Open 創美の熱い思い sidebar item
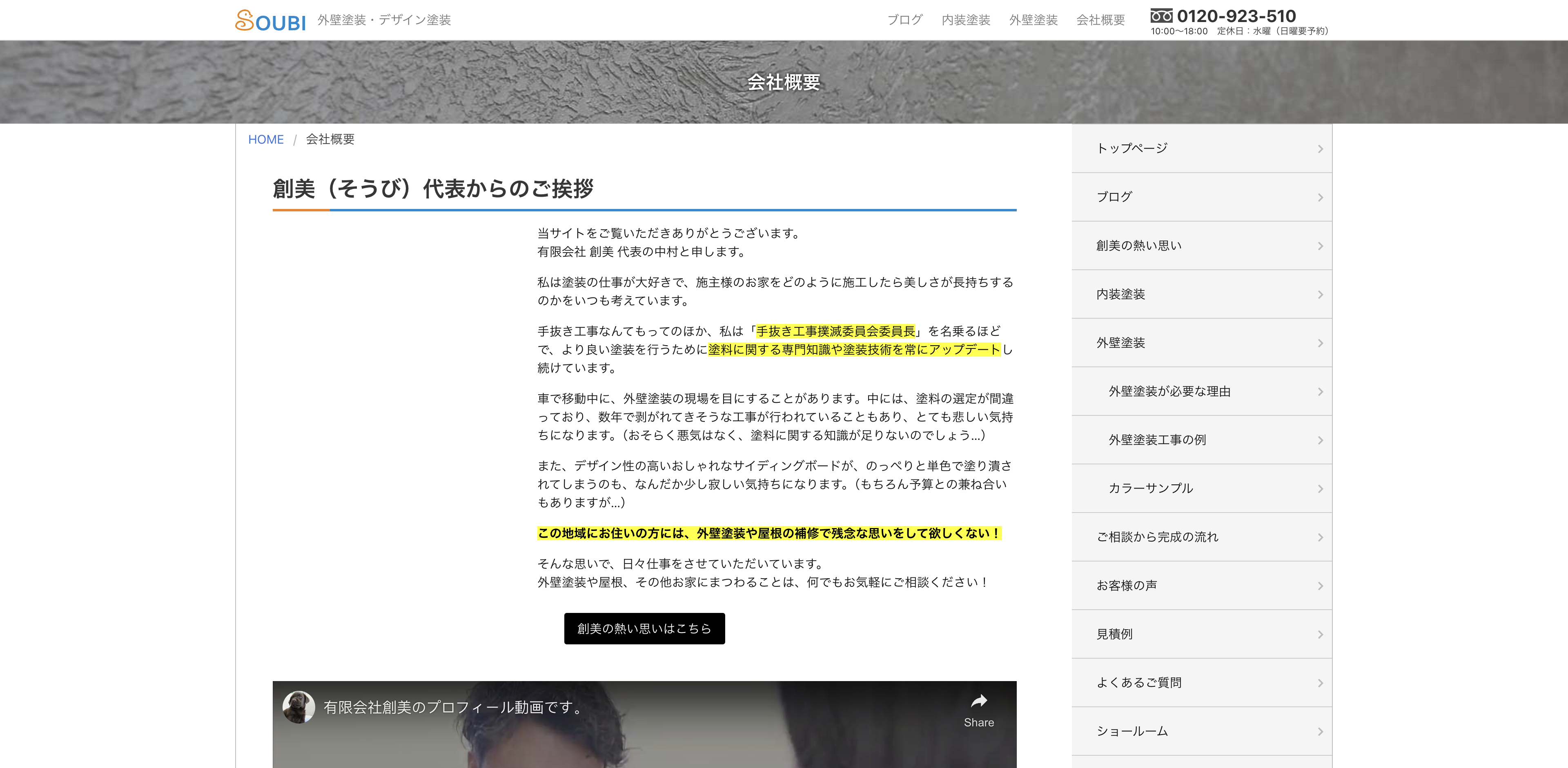The width and height of the screenshot is (1568, 768). [1202, 246]
